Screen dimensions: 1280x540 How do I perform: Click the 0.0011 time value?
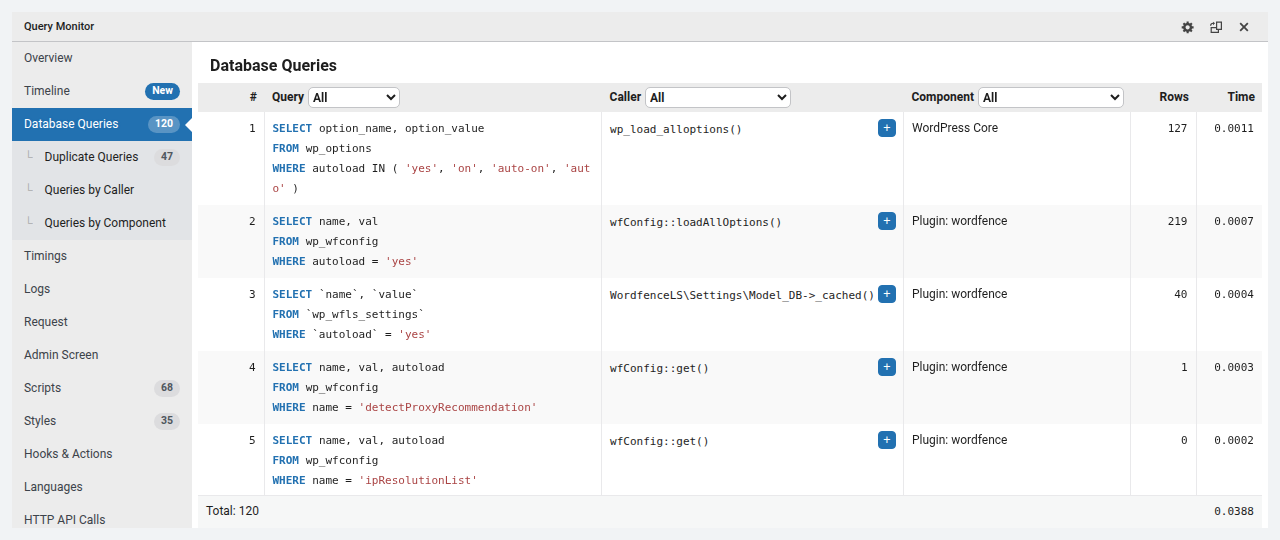[x=1234, y=129]
